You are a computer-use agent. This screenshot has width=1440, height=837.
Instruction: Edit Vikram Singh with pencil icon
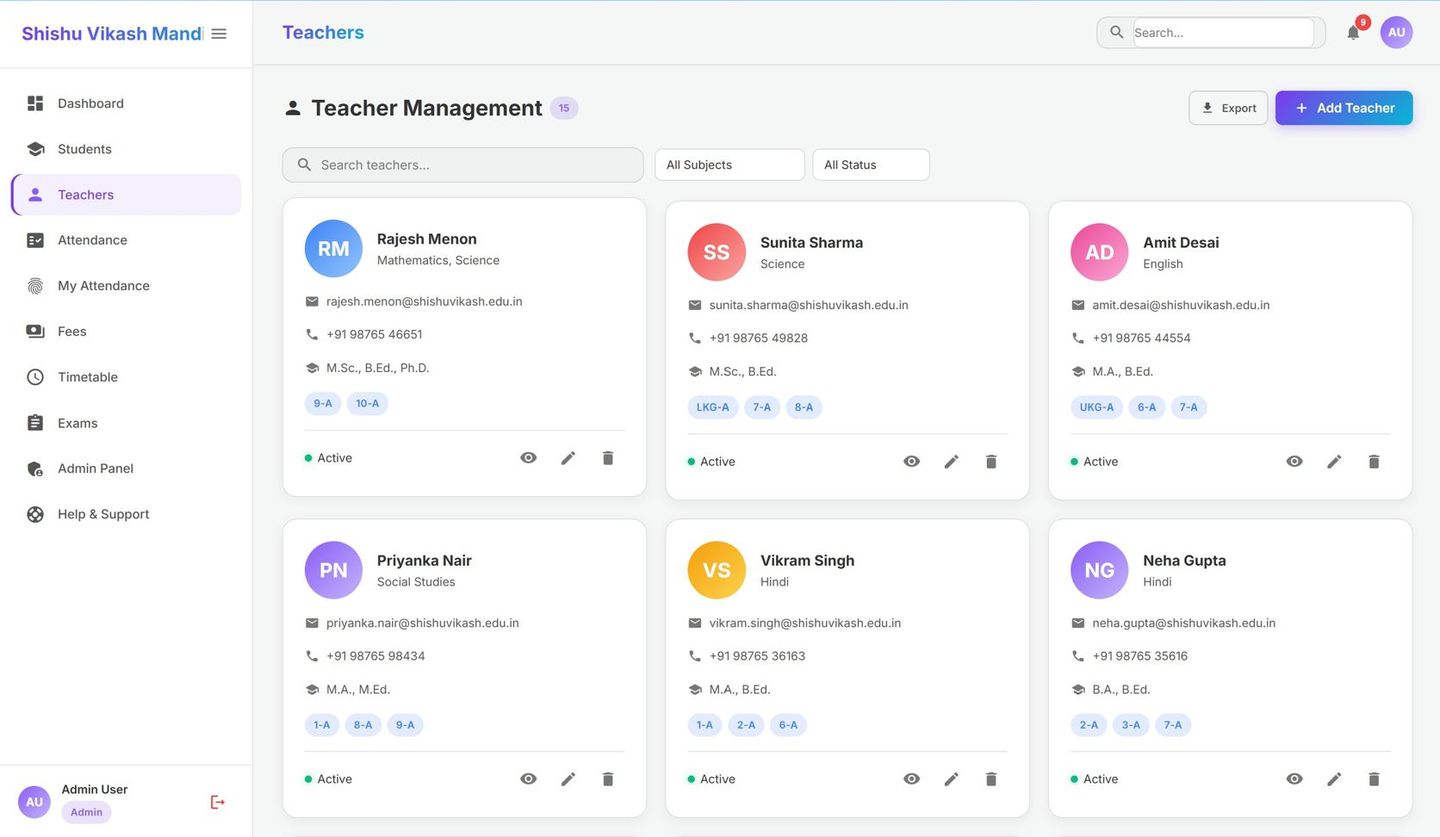pyautogui.click(x=951, y=779)
